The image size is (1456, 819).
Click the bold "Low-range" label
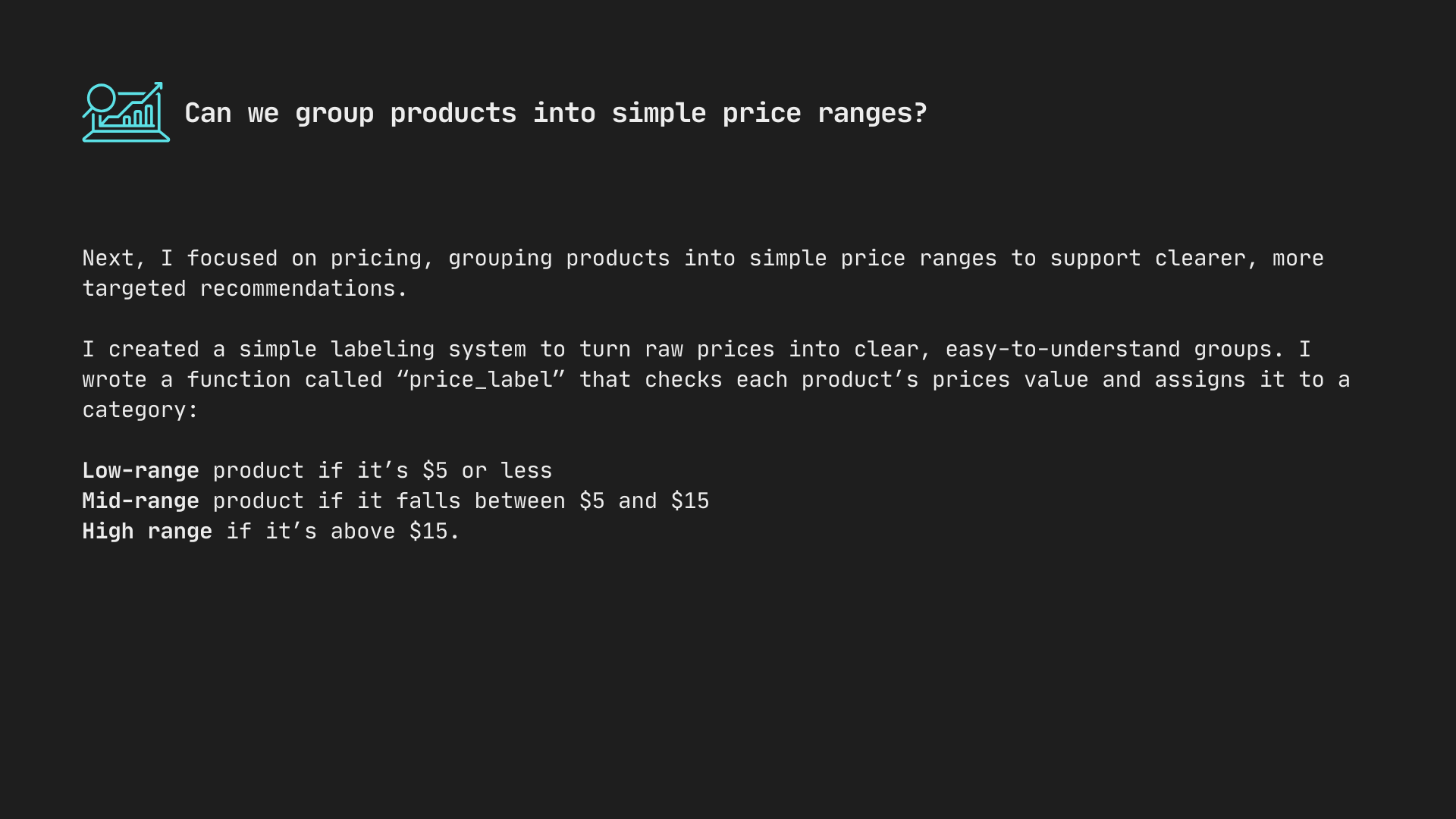(x=140, y=471)
